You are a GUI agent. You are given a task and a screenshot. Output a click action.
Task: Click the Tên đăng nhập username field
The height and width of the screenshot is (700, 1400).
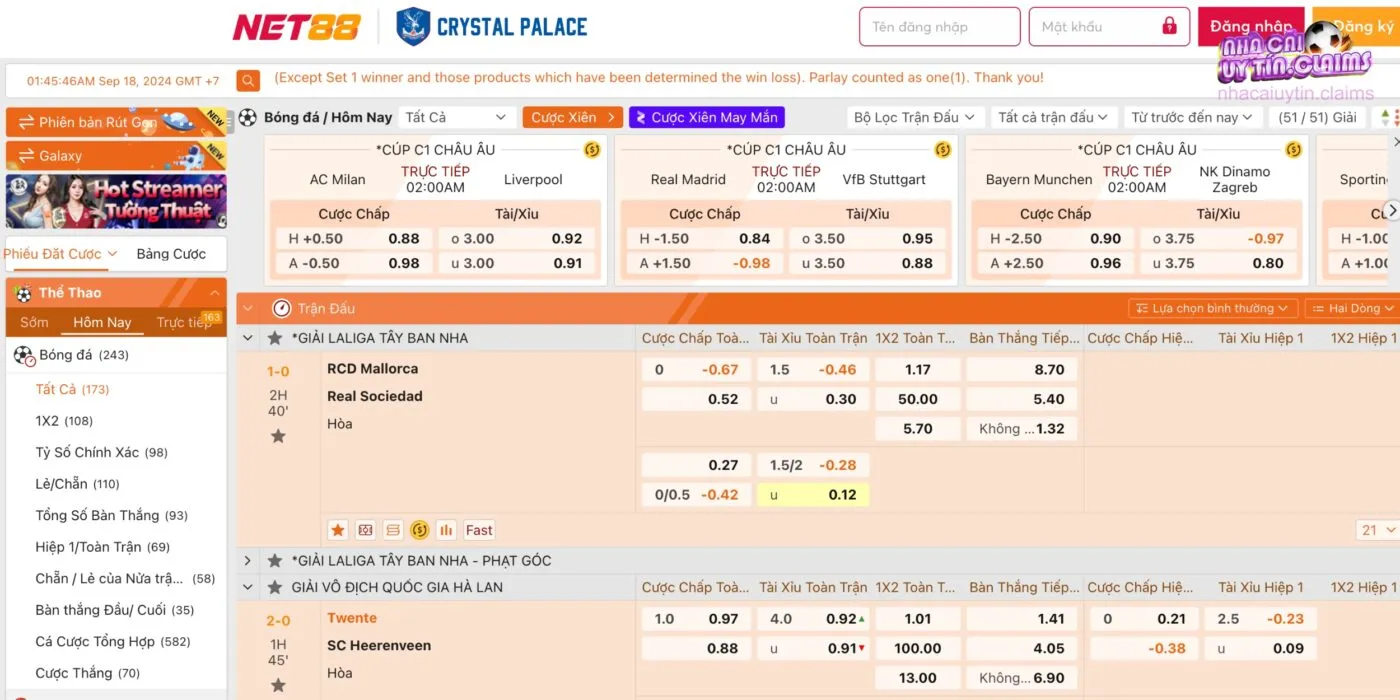coord(939,27)
